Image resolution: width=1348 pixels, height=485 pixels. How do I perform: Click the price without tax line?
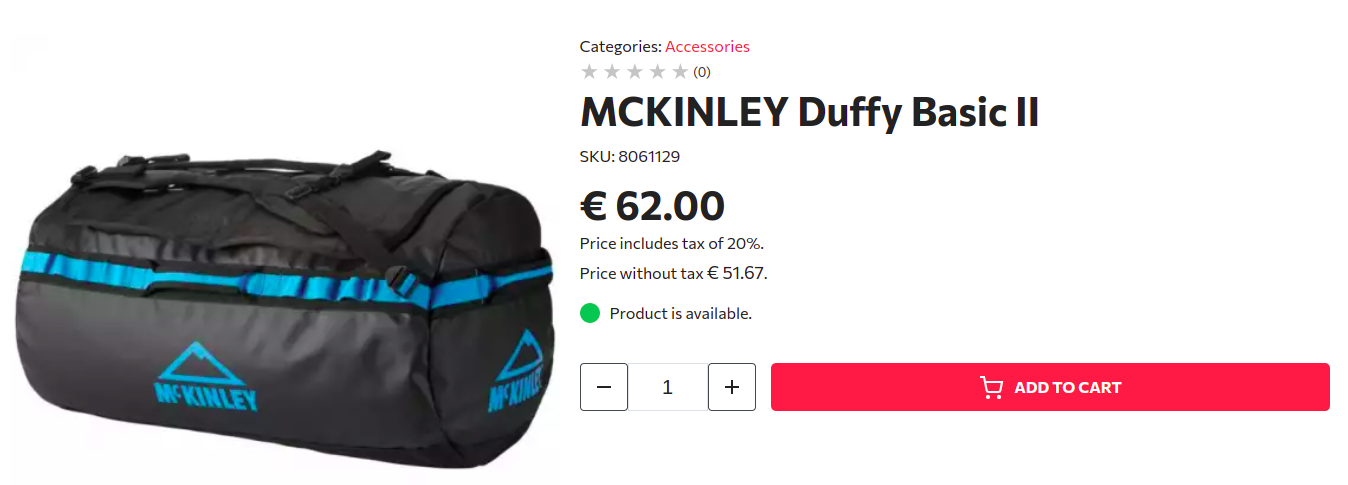[674, 273]
